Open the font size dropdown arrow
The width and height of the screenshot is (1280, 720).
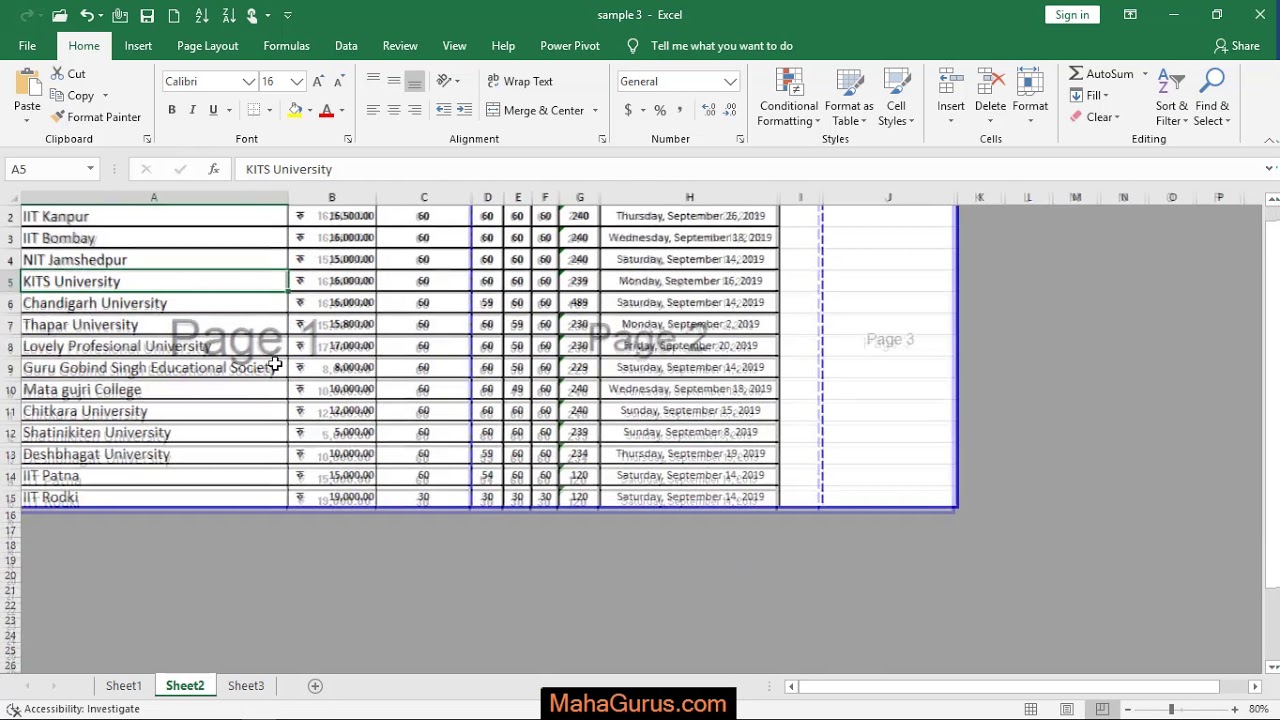pyautogui.click(x=296, y=81)
